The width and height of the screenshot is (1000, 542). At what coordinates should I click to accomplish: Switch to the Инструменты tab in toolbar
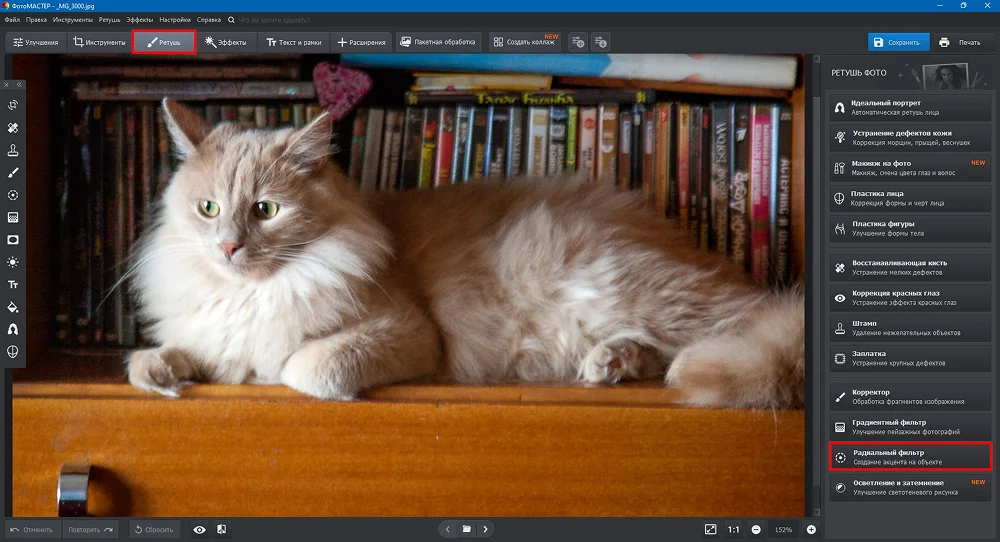(99, 42)
